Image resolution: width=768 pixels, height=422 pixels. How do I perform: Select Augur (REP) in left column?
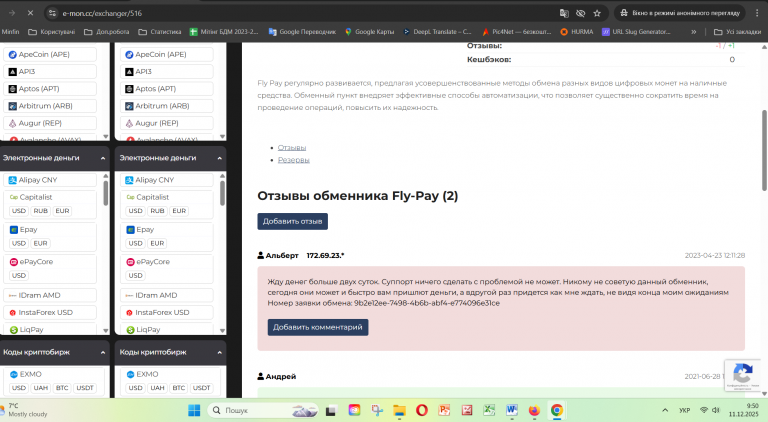click(50, 123)
